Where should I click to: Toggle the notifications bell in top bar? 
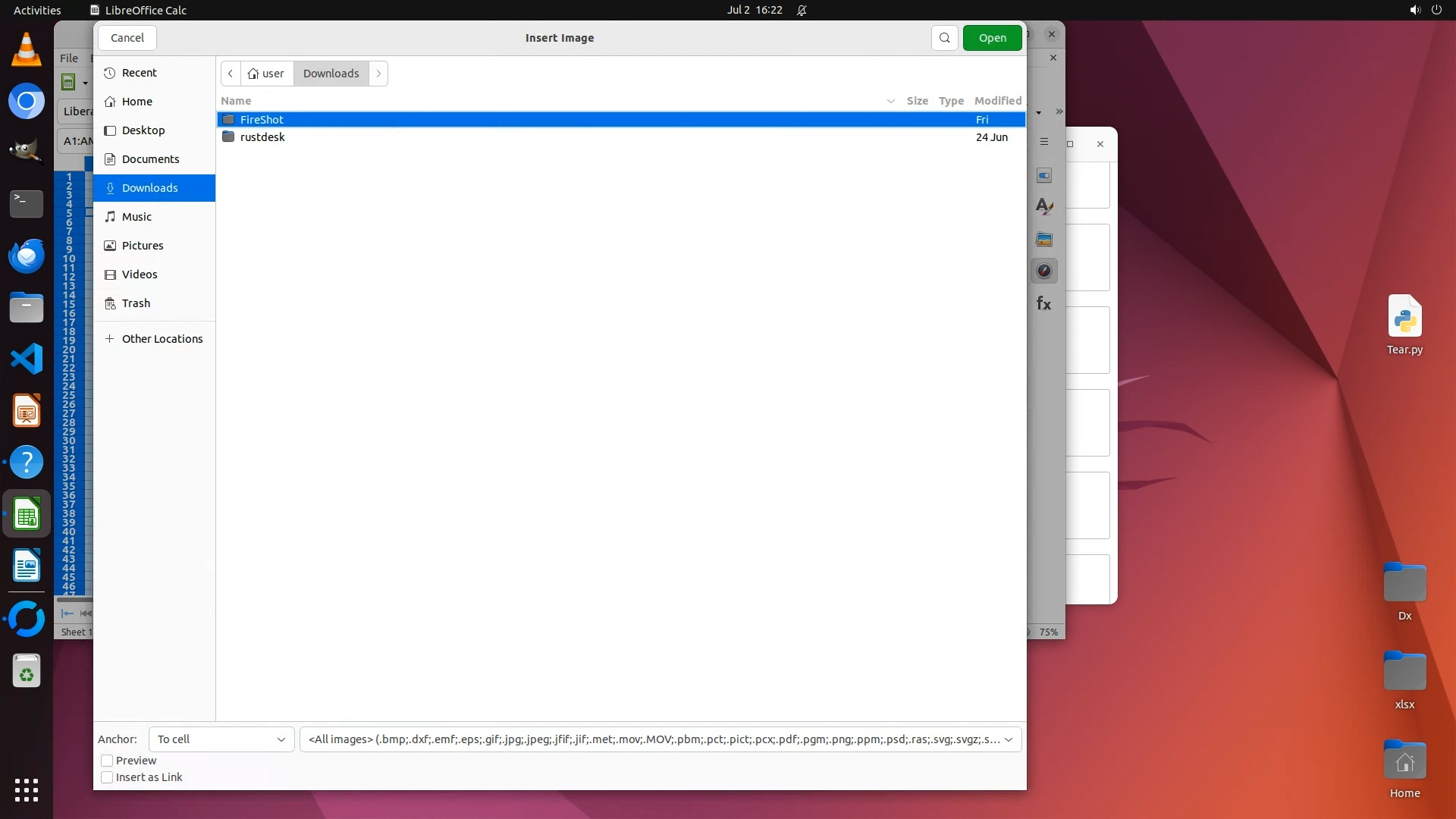[802, 11]
